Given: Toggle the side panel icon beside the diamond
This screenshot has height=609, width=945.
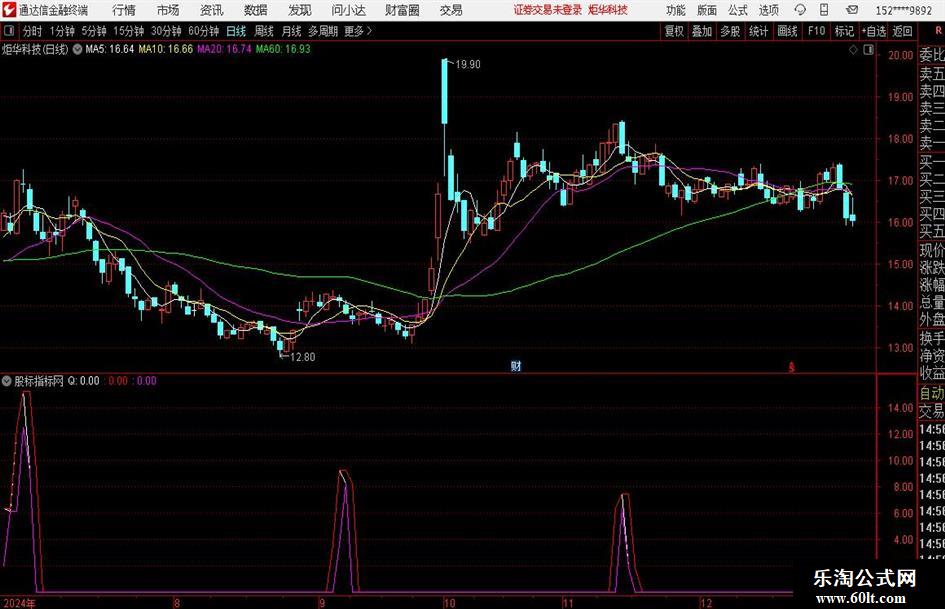Looking at the screenshot, I should click(x=868, y=50).
